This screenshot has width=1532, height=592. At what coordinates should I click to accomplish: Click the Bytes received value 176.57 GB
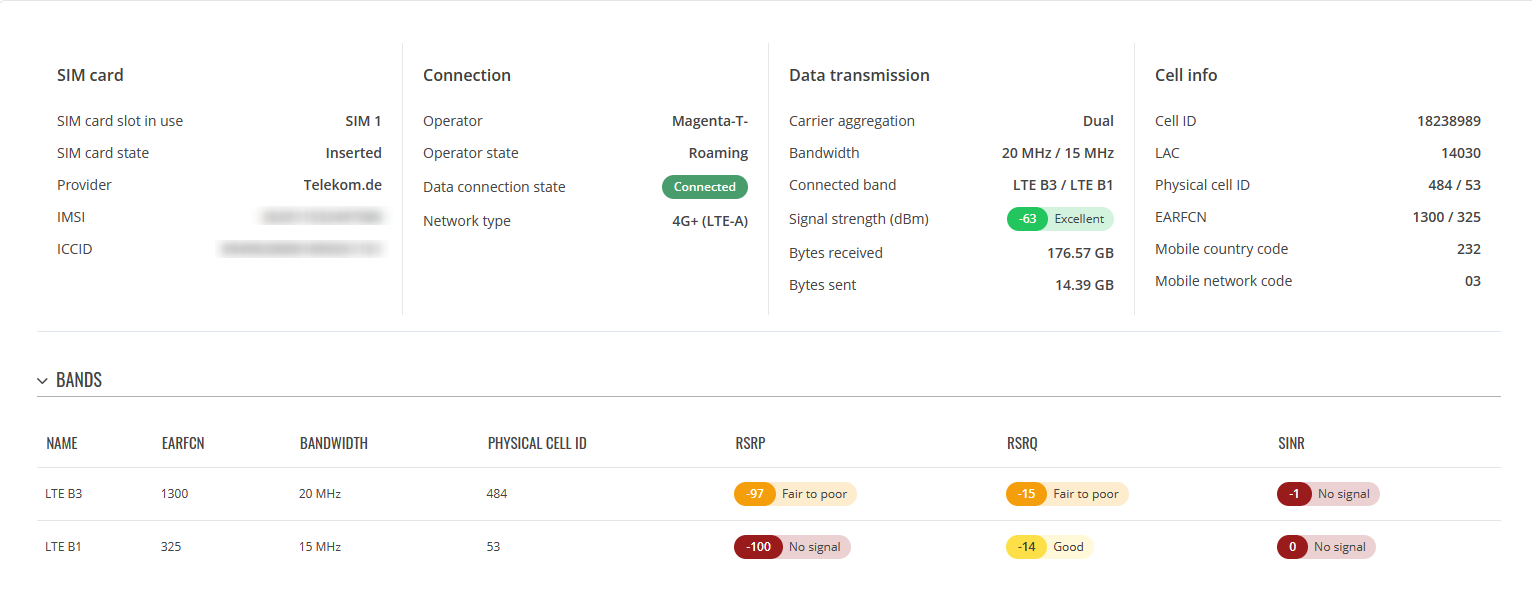tap(1080, 253)
